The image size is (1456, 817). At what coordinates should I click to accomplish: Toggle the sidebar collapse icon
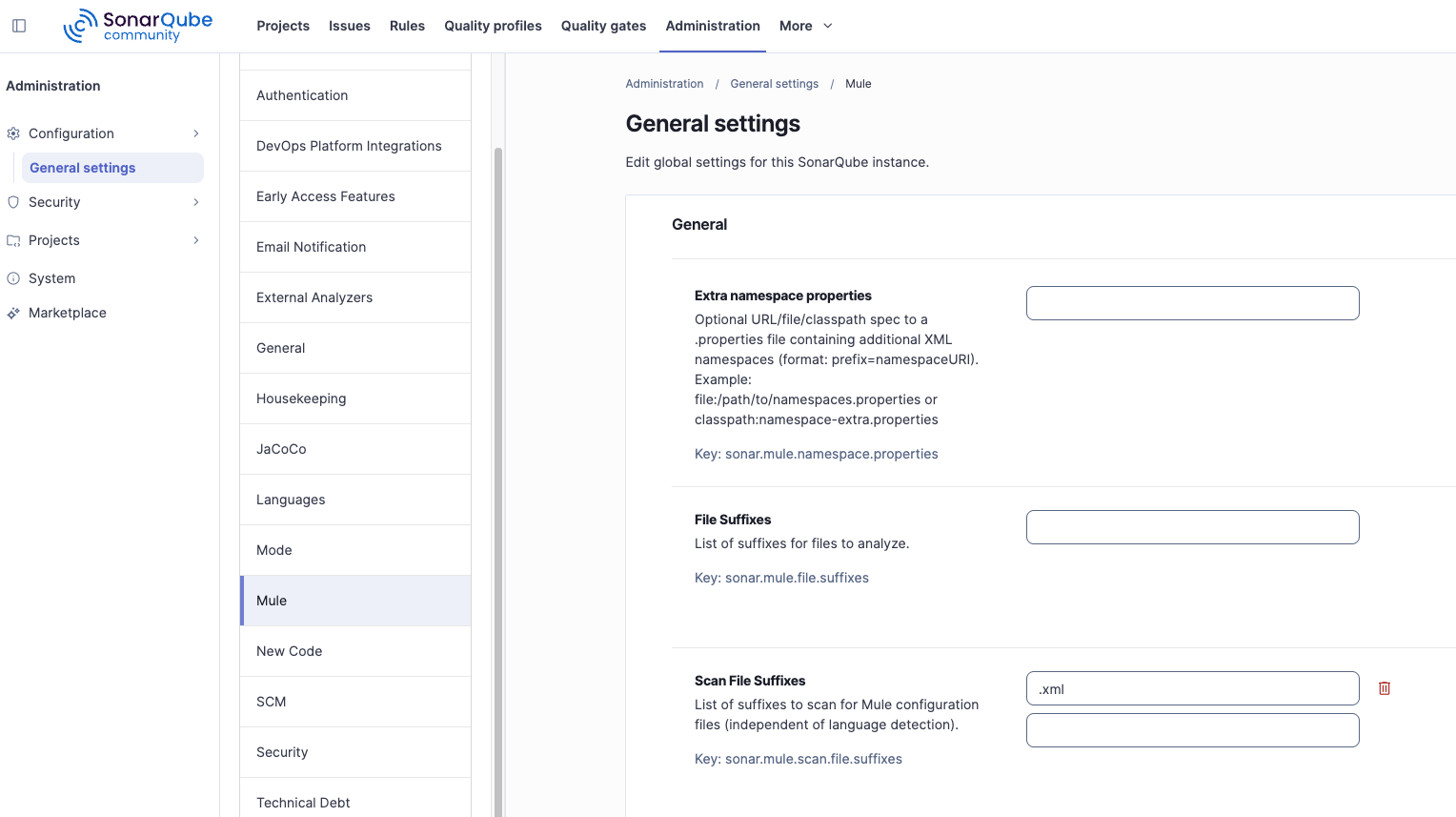coord(19,26)
